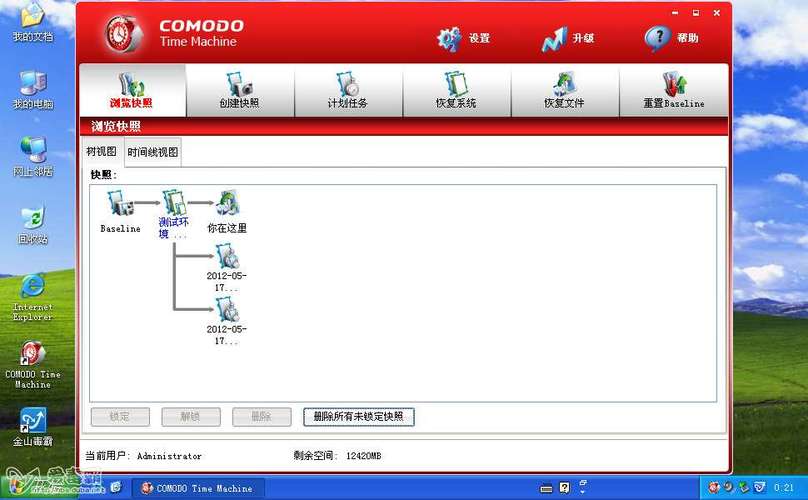Open Internet Explorer desktop icon

32,297
